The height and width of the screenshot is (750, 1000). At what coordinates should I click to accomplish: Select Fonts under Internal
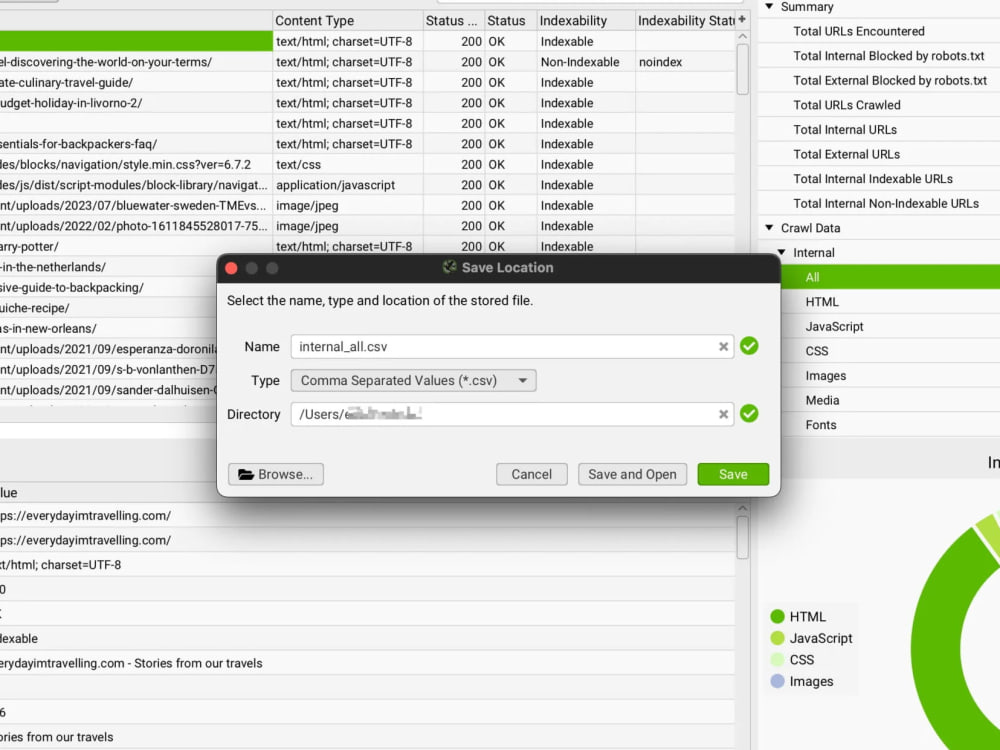click(x=820, y=425)
